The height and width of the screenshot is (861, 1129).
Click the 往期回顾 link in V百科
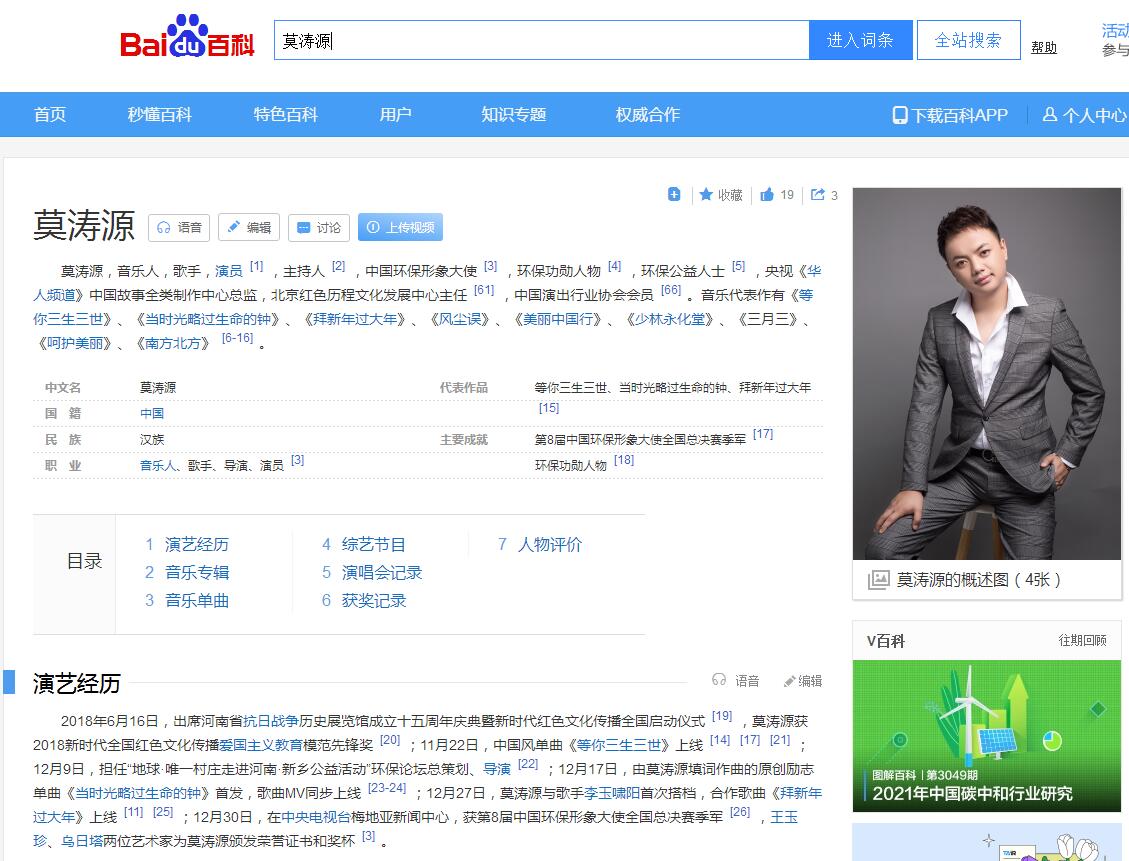click(1082, 641)
